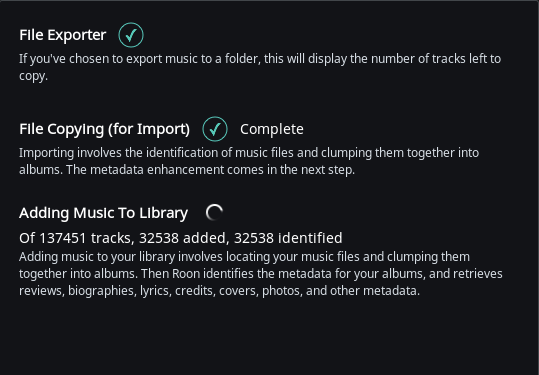
Task: Click the File Exporter checkmark icon
Action: [x=131, y=35]
